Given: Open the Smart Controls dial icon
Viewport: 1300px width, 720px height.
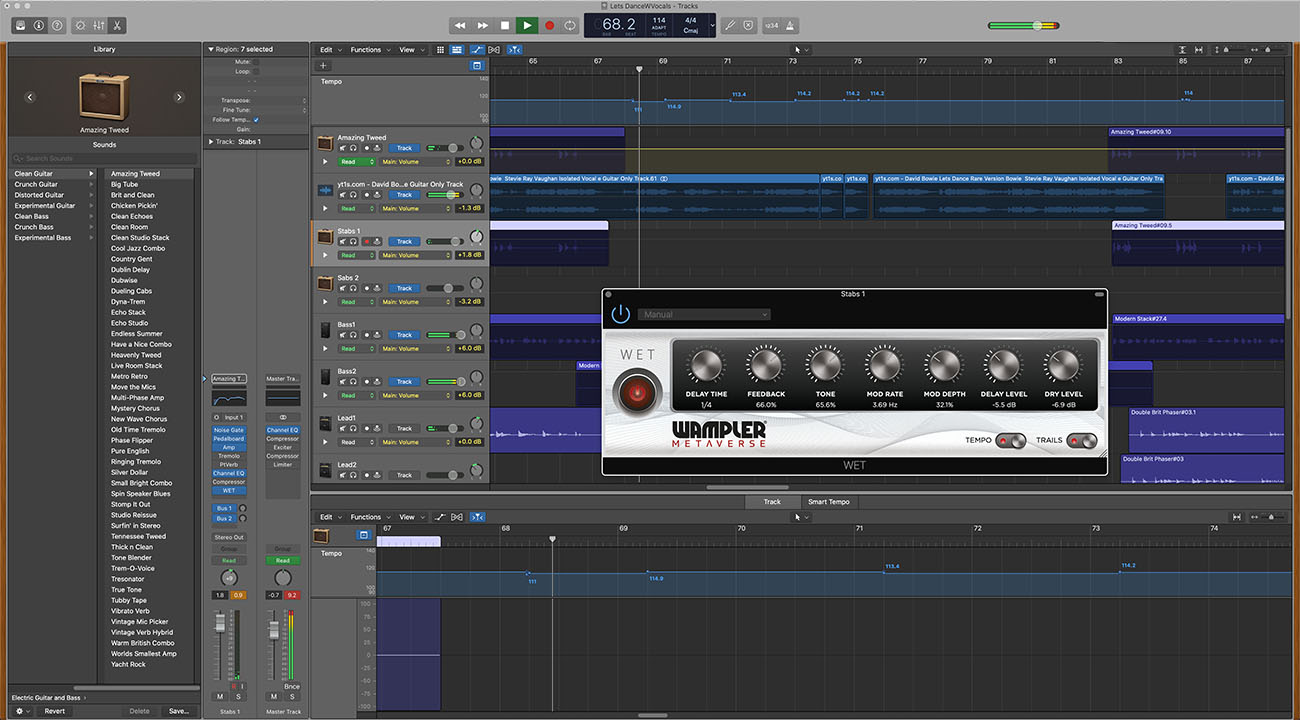Looking at the screenshot, I should pyautogui.click(x=80, y=25).
